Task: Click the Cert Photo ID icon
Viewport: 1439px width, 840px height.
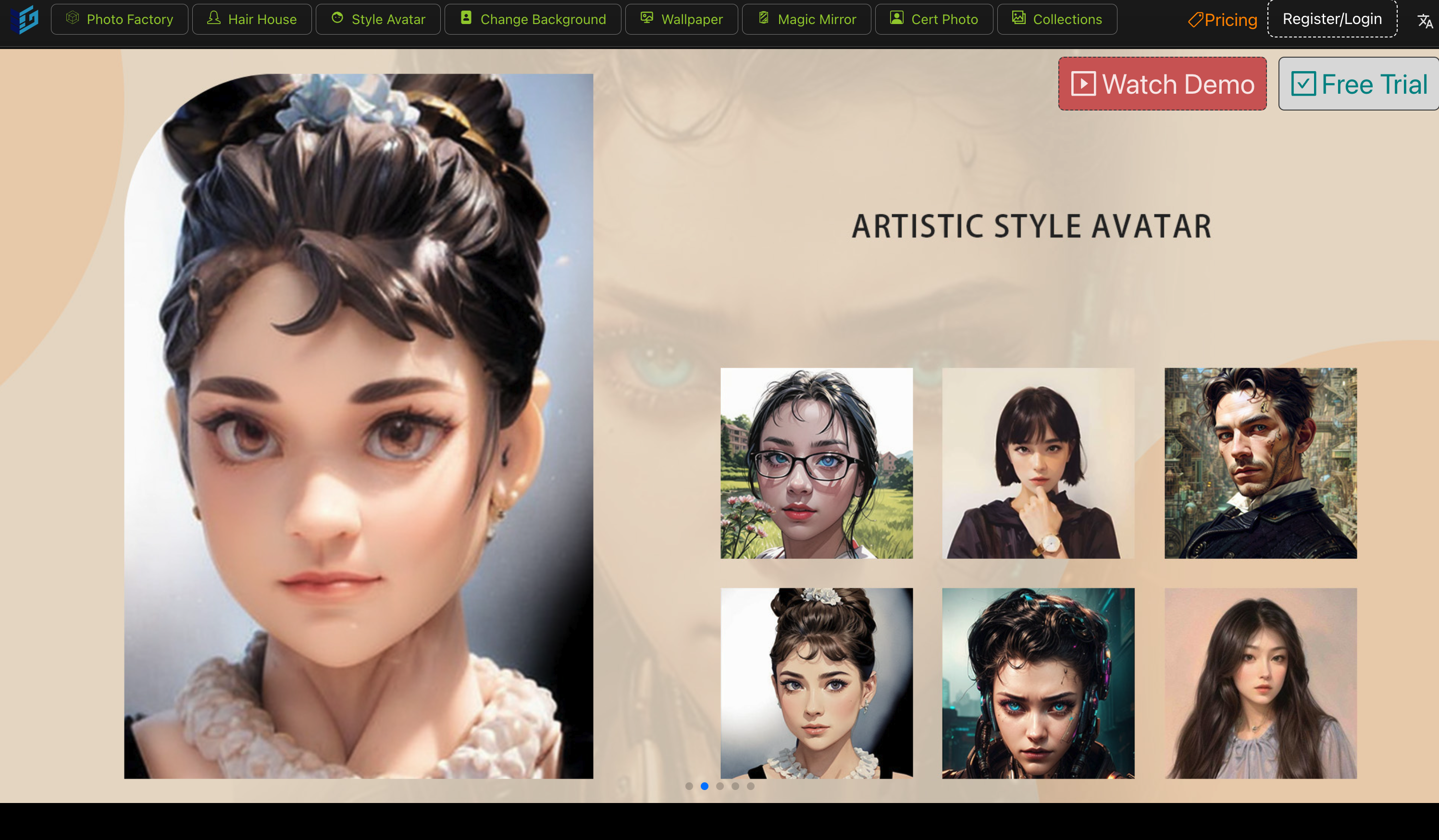Action: (x=896, y=18)
